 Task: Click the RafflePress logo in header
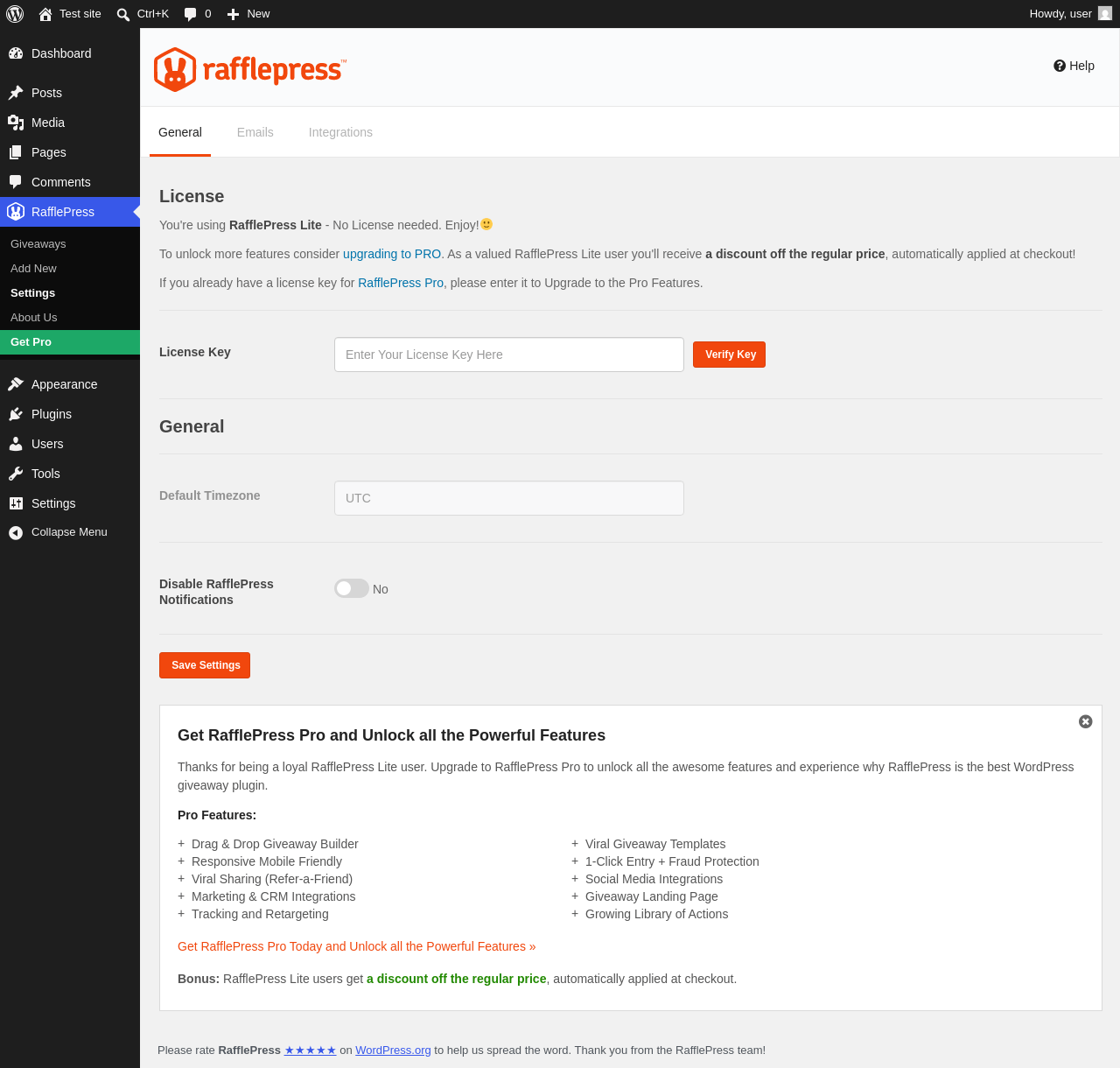tap(250, 69)
